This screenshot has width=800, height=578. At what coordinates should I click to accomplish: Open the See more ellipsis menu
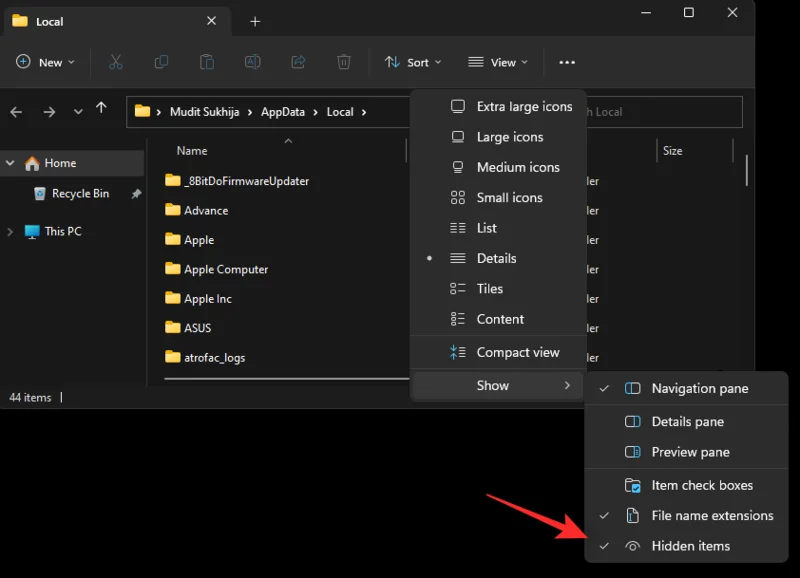tap(567, 62)
